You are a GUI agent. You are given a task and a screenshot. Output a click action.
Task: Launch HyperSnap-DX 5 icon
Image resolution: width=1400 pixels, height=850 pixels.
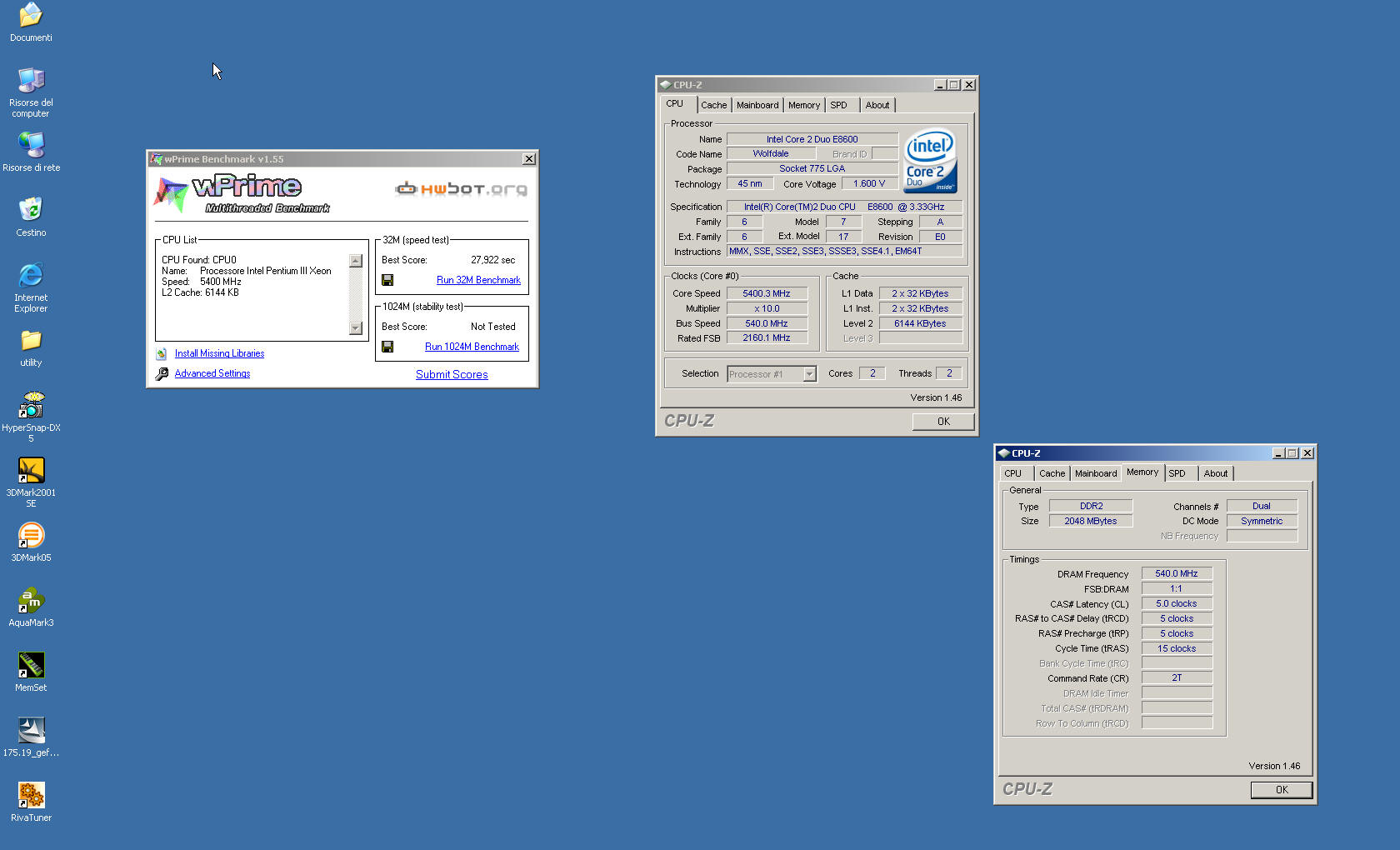point(31,405)
